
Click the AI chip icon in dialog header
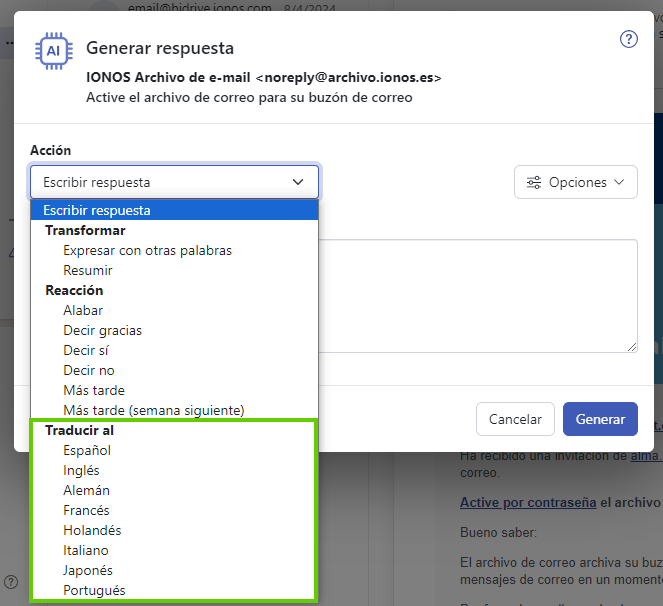click(x=54, y=51)
